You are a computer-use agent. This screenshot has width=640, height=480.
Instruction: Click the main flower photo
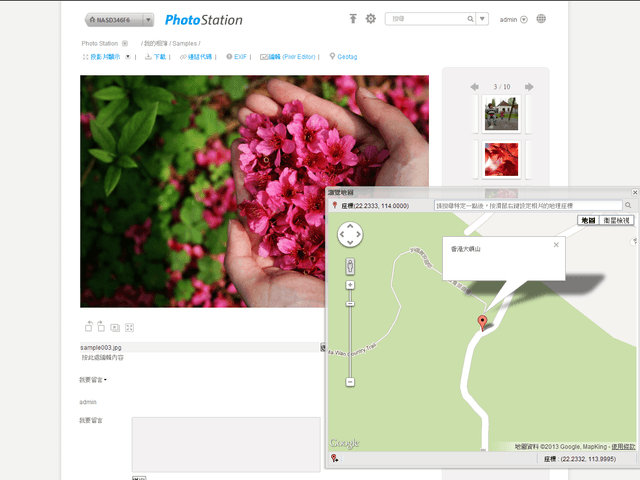point(254,191)
